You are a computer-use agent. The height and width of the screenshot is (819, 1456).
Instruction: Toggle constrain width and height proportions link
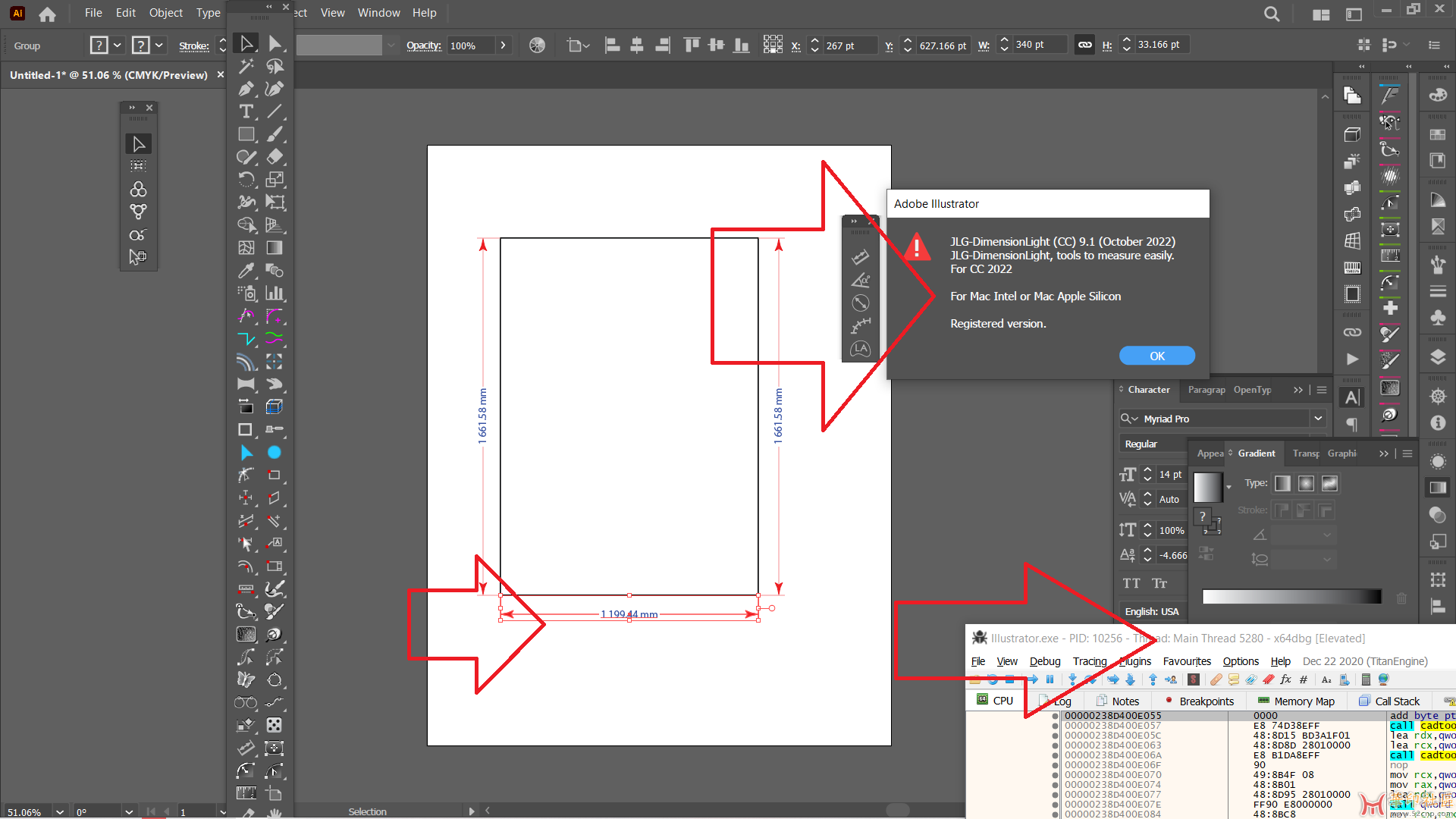1085,45
